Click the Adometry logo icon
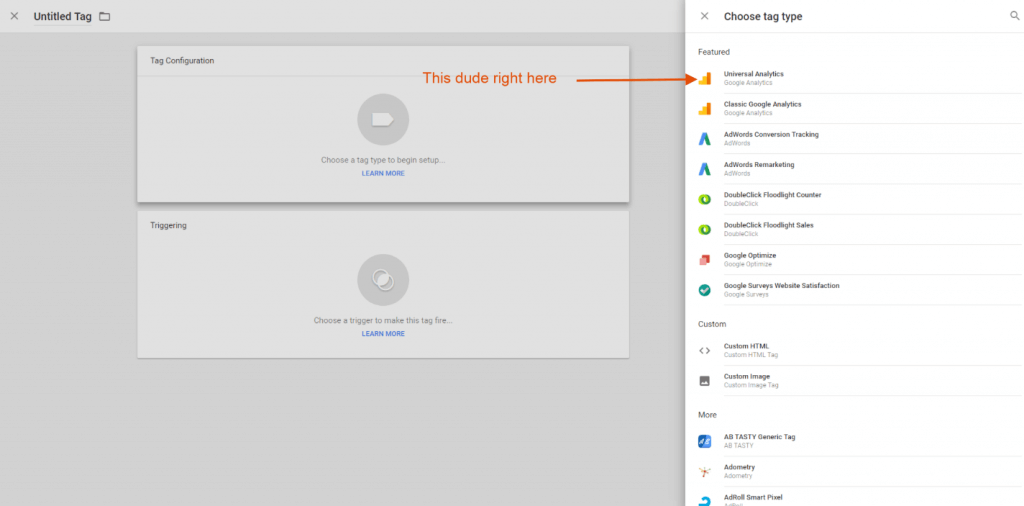Viewport: 1024px width, 506px height. (705, 471)
